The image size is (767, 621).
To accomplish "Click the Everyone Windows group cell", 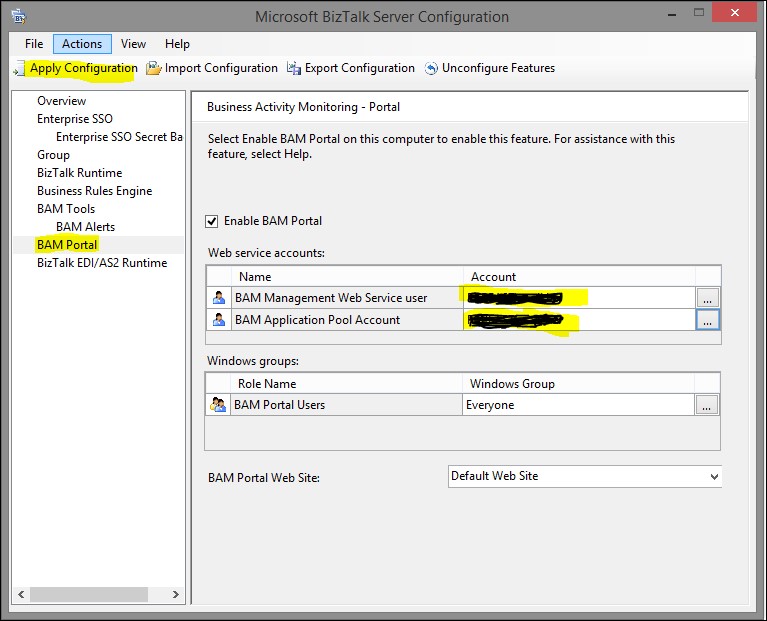I will pyautogui.click(x=578, y=405).
